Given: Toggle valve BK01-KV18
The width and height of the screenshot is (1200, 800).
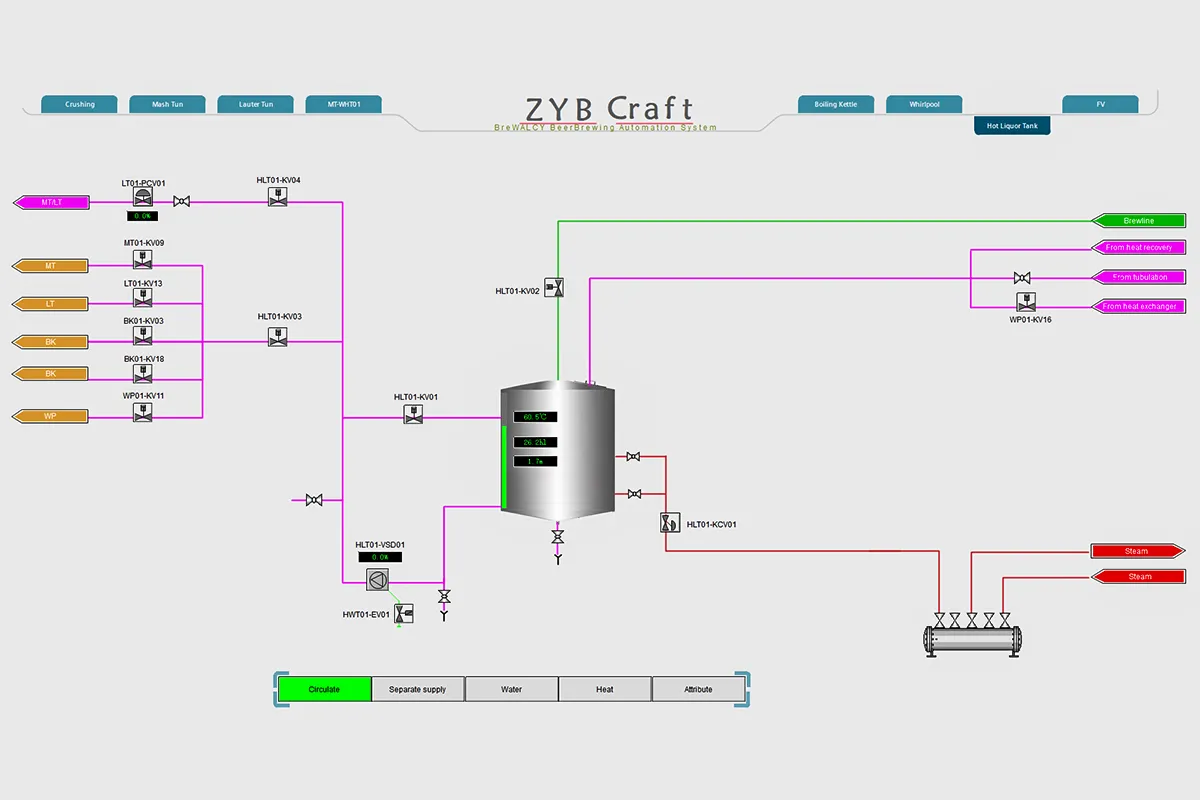Looking at the screenshot, I should click(143, 373).
